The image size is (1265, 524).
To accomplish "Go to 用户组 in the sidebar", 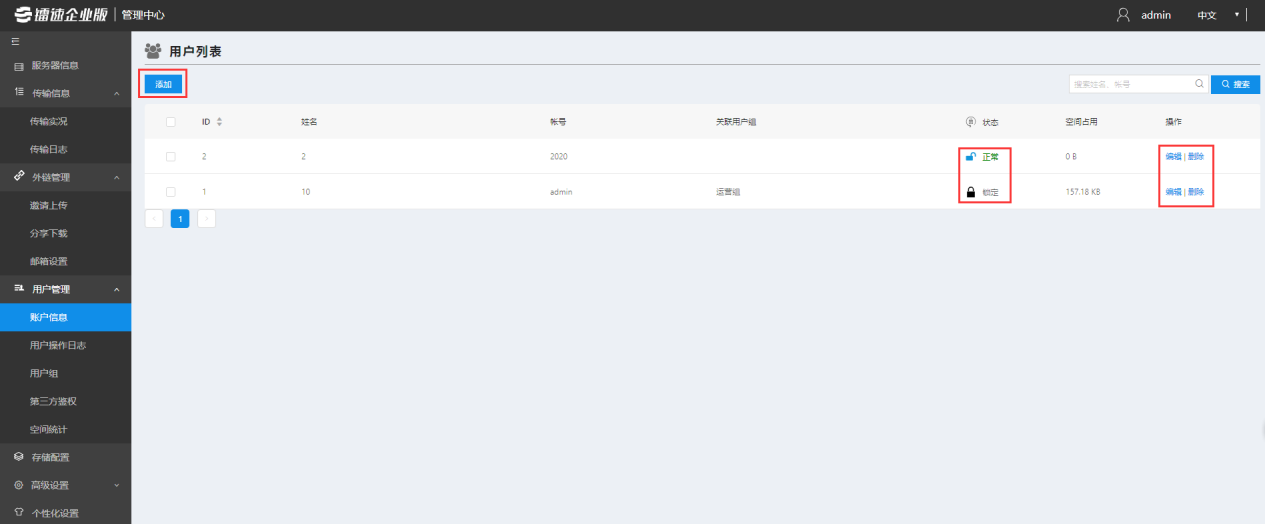I will 44,373.
